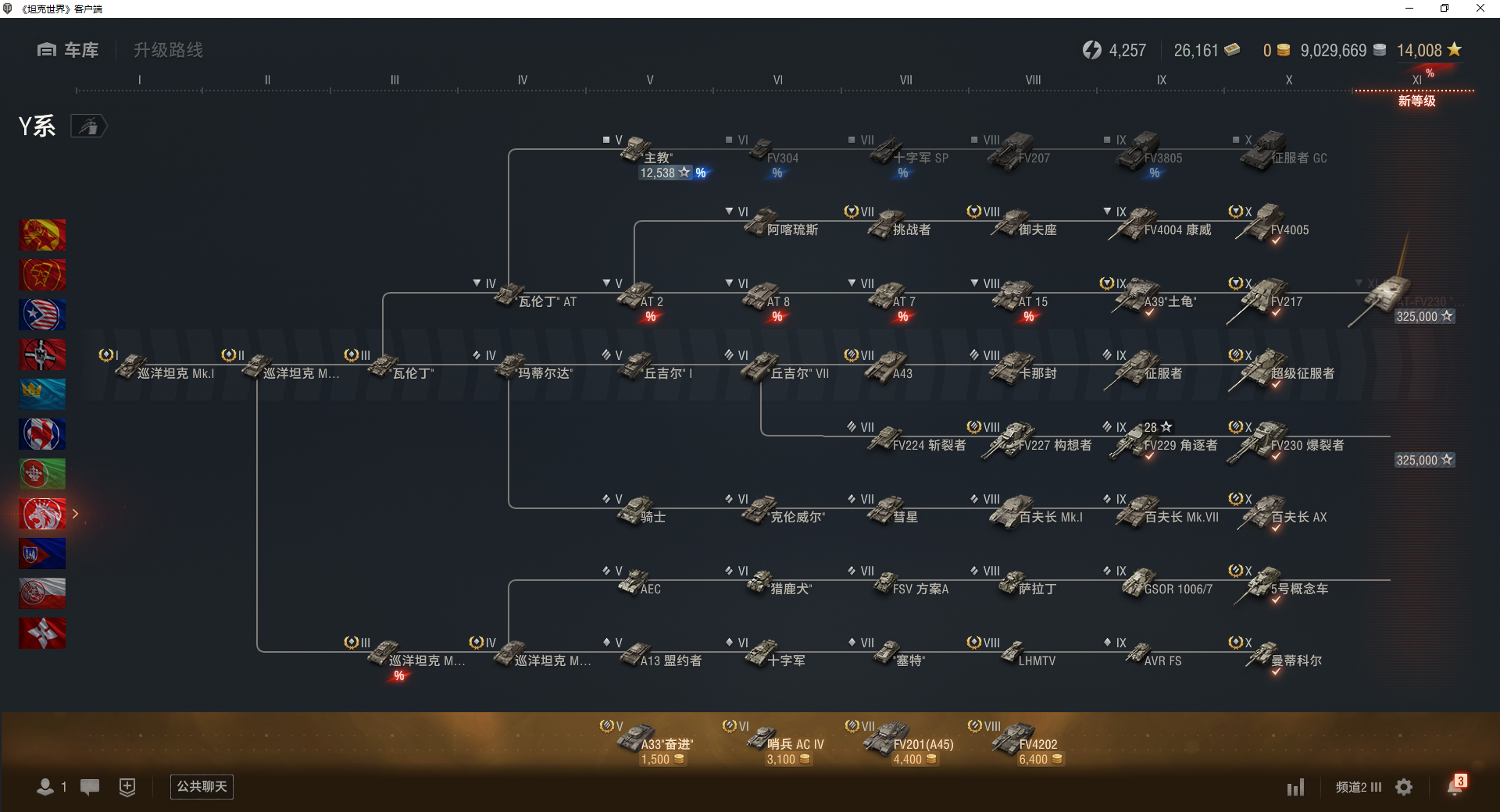Expand the arrow beside the UK flag
Image resolution: width=1500 pixels, height=812 pixels.
[75, 514]
